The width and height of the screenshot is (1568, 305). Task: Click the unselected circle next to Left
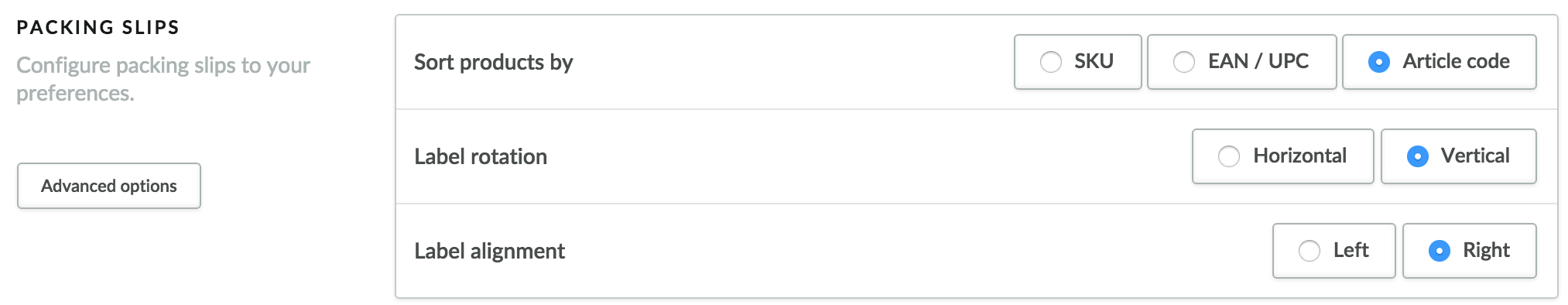click(x=1310, y=251)
